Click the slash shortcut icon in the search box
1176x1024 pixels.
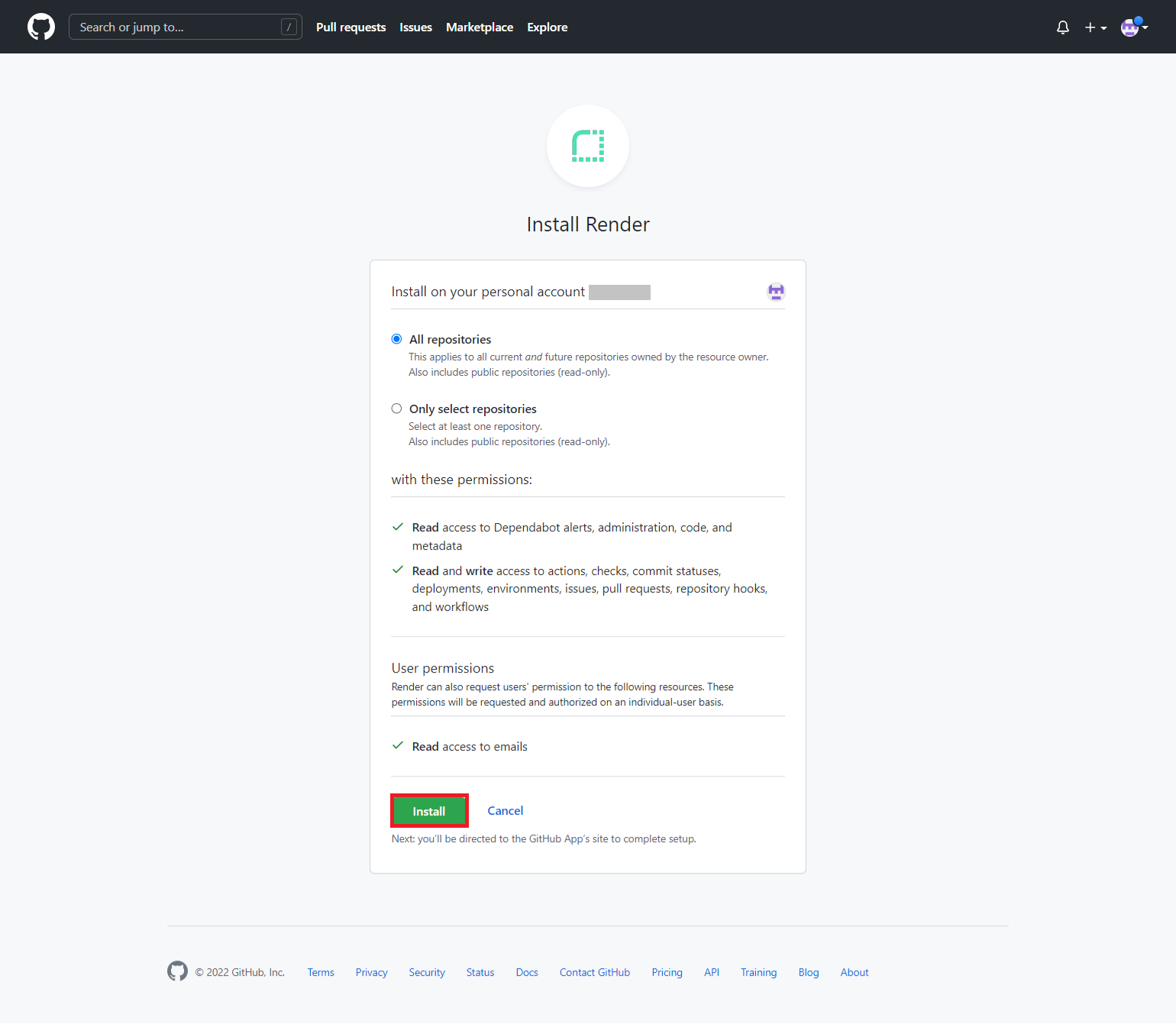[x=289, y=27]
